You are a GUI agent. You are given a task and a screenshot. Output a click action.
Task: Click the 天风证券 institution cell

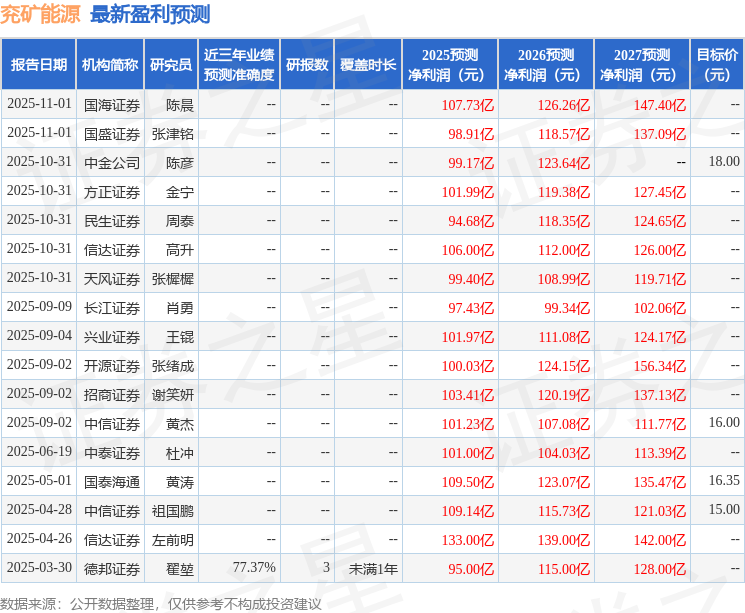pos(112,279)
